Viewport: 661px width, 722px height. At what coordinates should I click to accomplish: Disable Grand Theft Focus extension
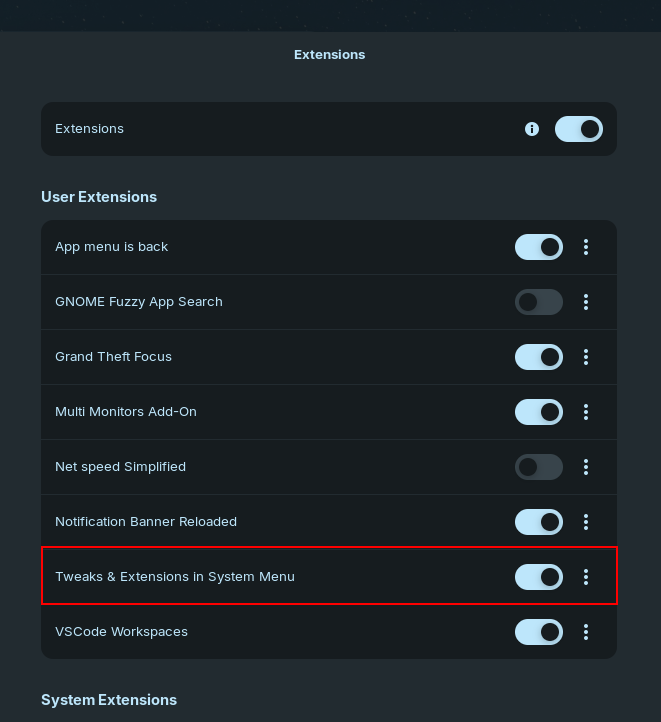tap(538, 357)
